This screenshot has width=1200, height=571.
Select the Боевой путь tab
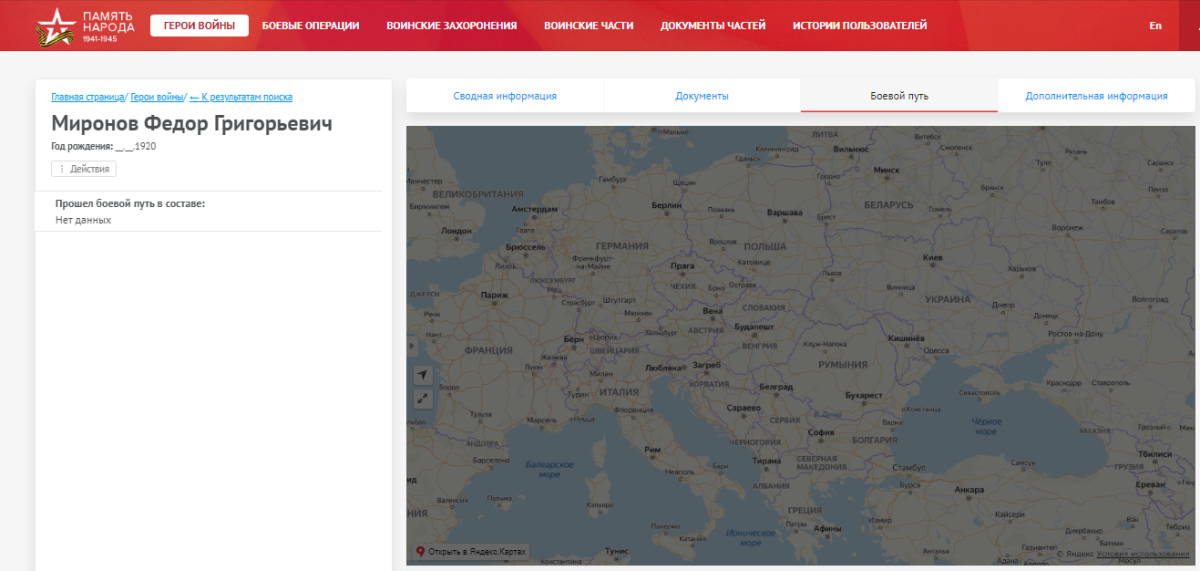click(x=899, y=96)
